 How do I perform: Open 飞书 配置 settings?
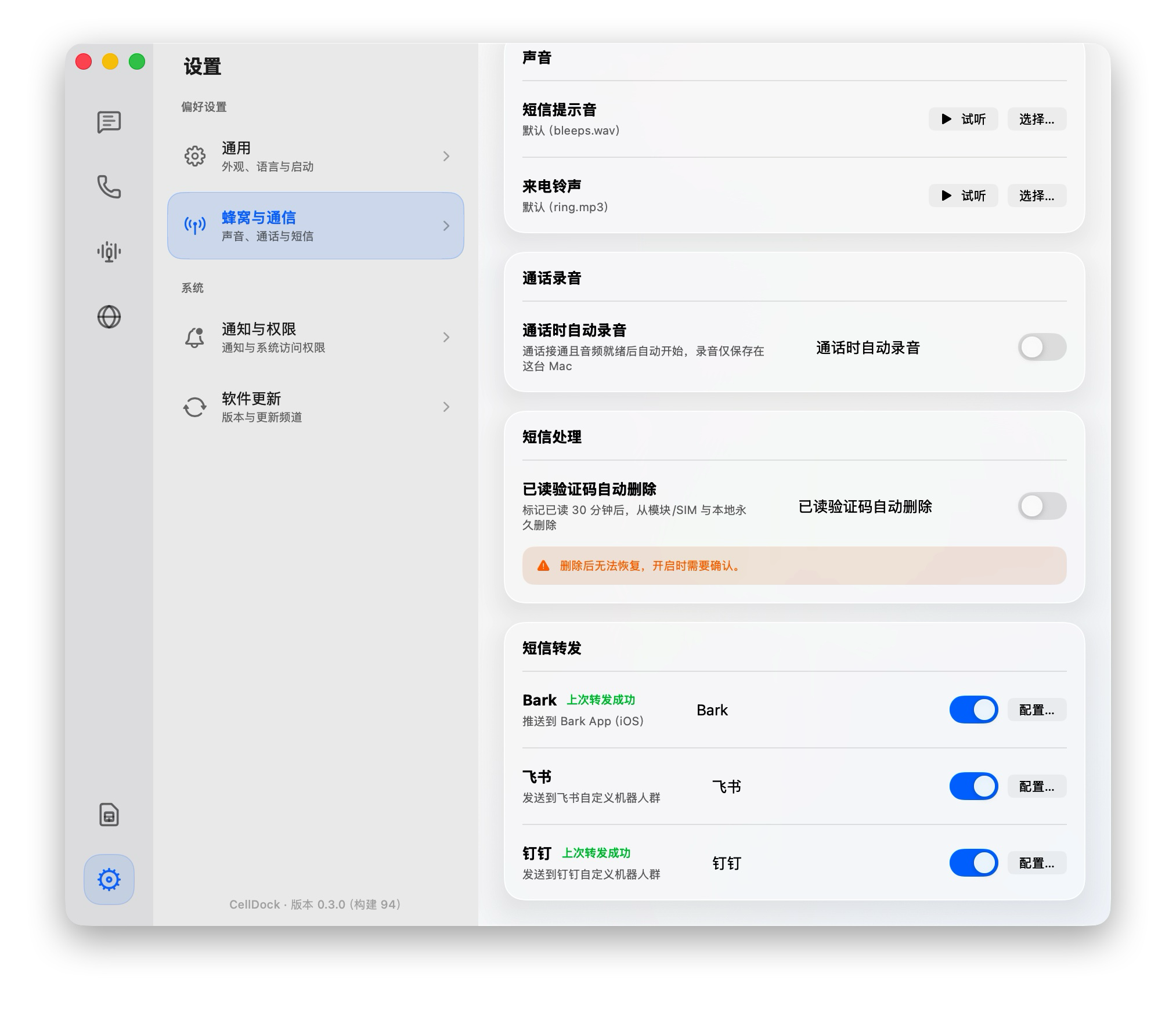point(1037,786)
